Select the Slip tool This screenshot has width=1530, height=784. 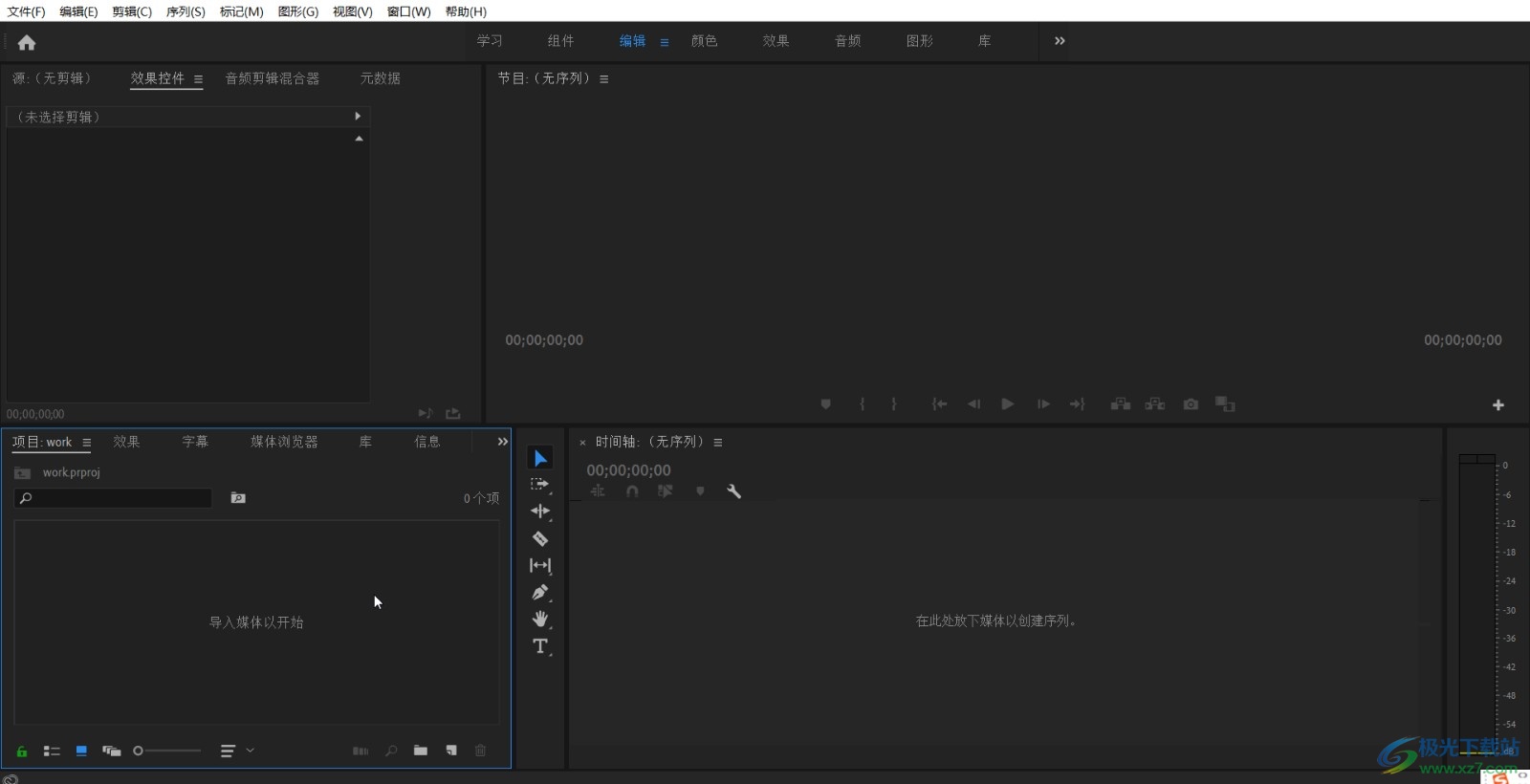pyautogui.click(x=540, y=565)
